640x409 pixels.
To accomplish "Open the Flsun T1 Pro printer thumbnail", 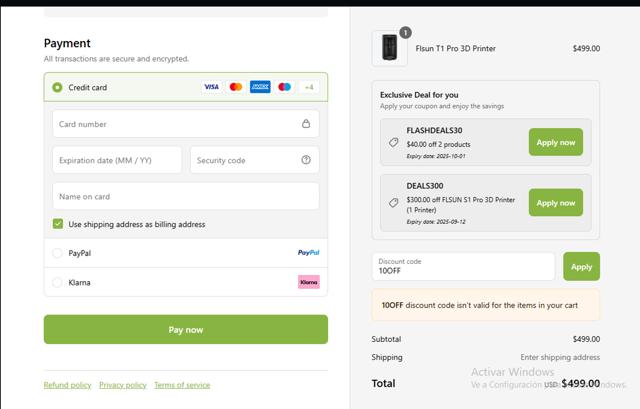I will point(389,48).
